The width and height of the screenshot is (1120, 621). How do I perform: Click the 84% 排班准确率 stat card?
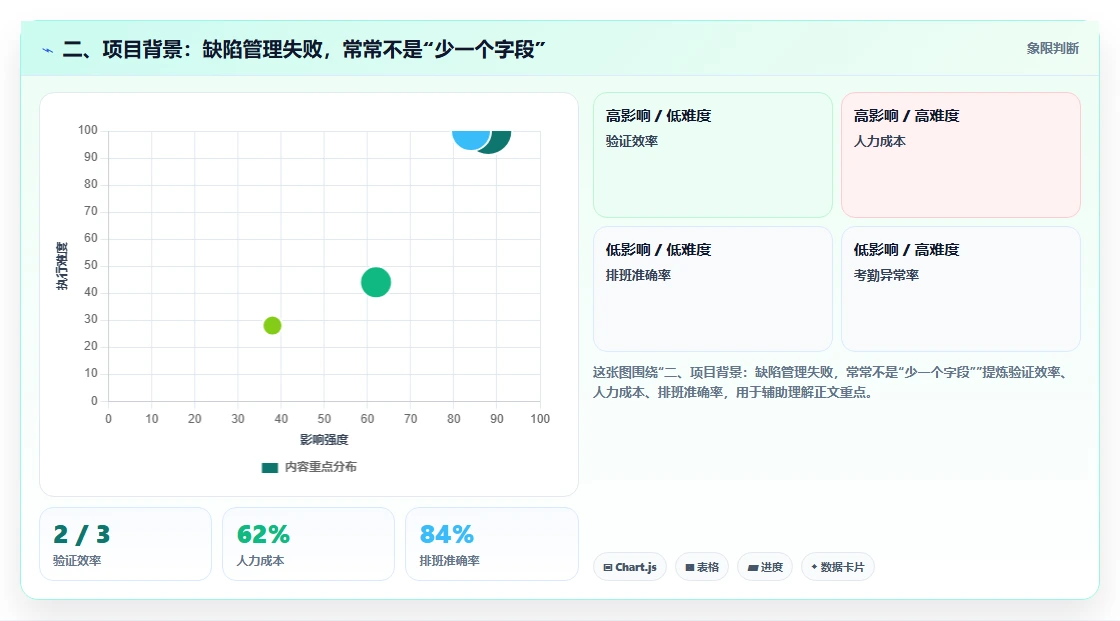tap(491, 544)
